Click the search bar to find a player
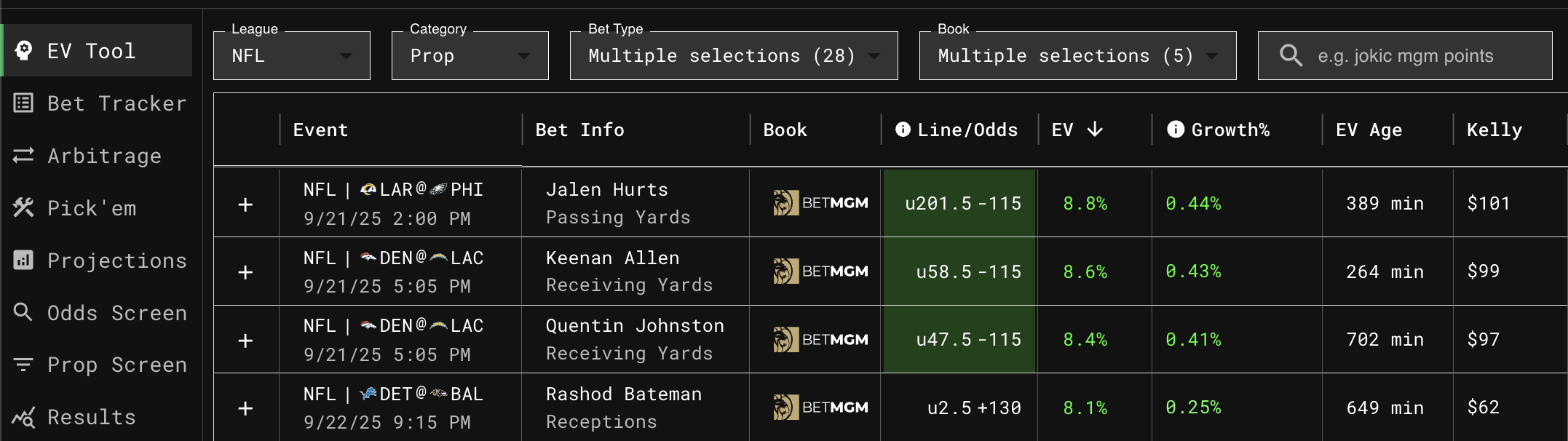1568x441 pixels. click(1404, 55)
